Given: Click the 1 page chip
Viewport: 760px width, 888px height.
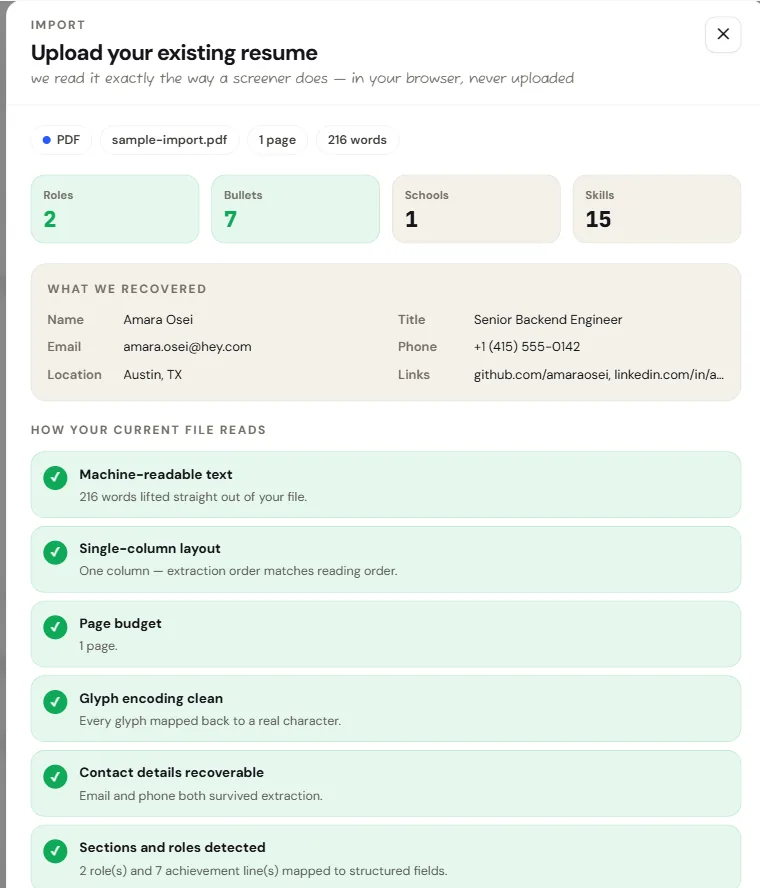Looking at the screenshot, I should (x=277, y=140).
